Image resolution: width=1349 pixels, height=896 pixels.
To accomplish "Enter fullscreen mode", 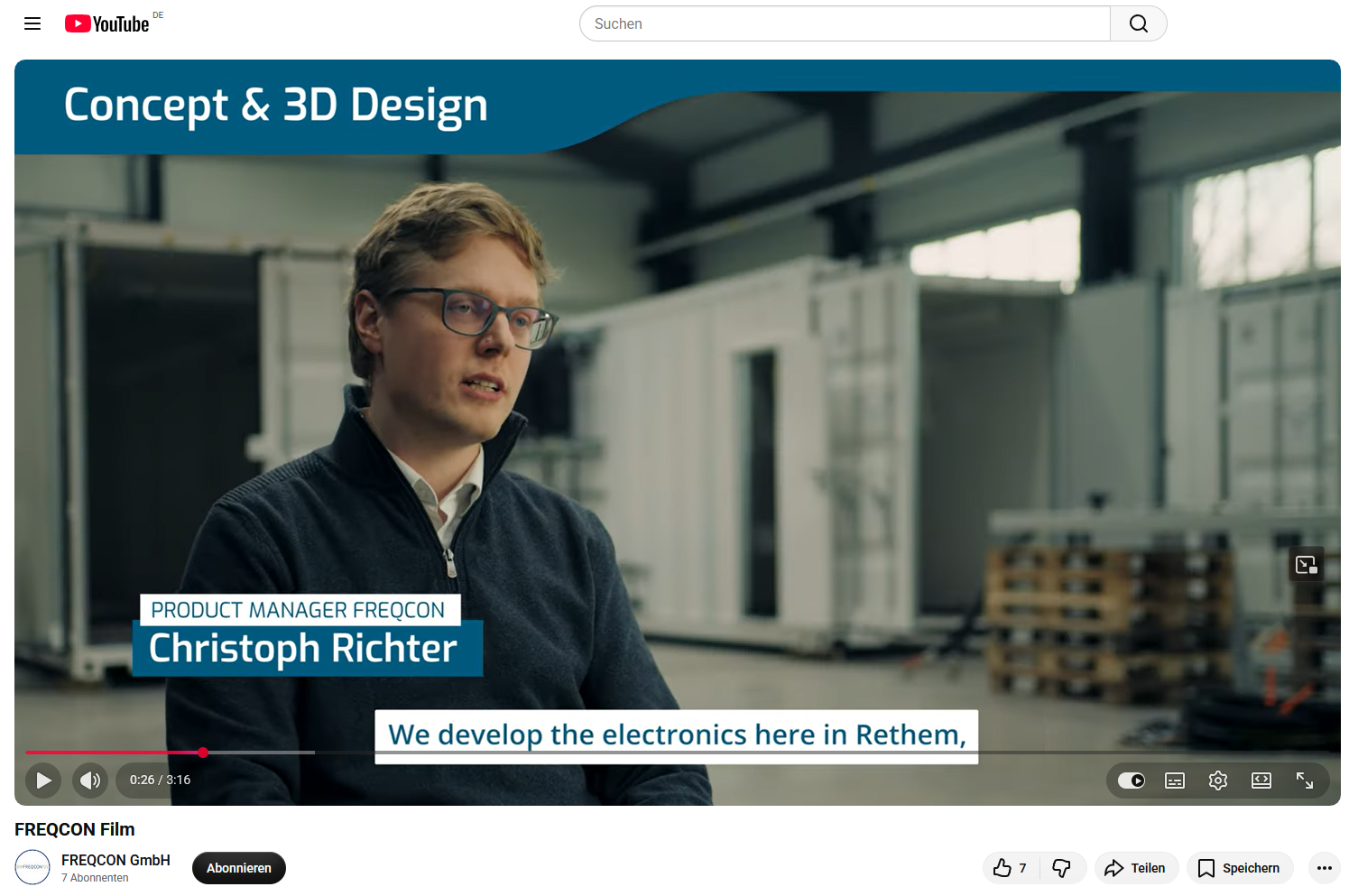I will pyautogui.click(x=1304, y=781).
